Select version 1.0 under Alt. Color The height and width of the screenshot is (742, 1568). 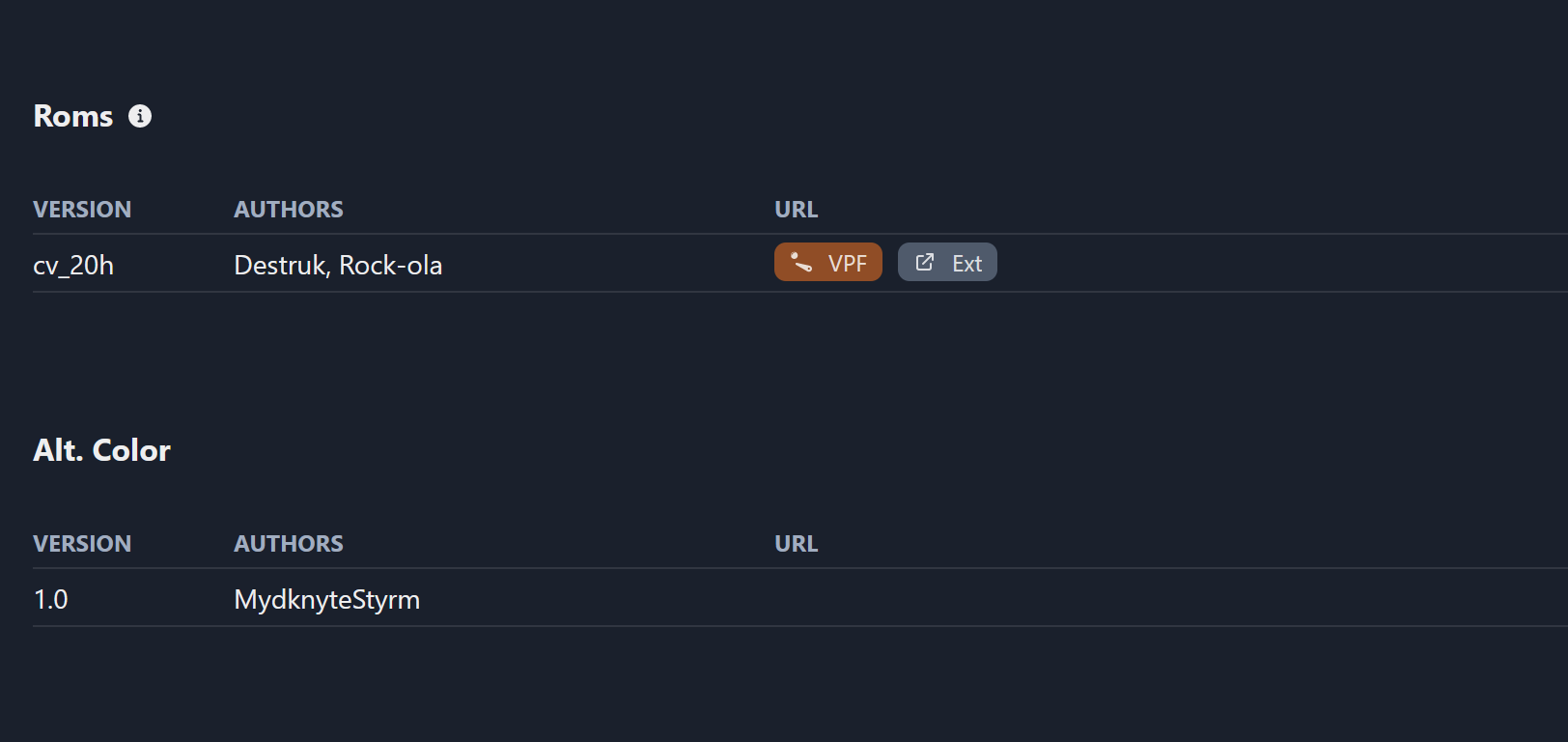tap(50, 599)
